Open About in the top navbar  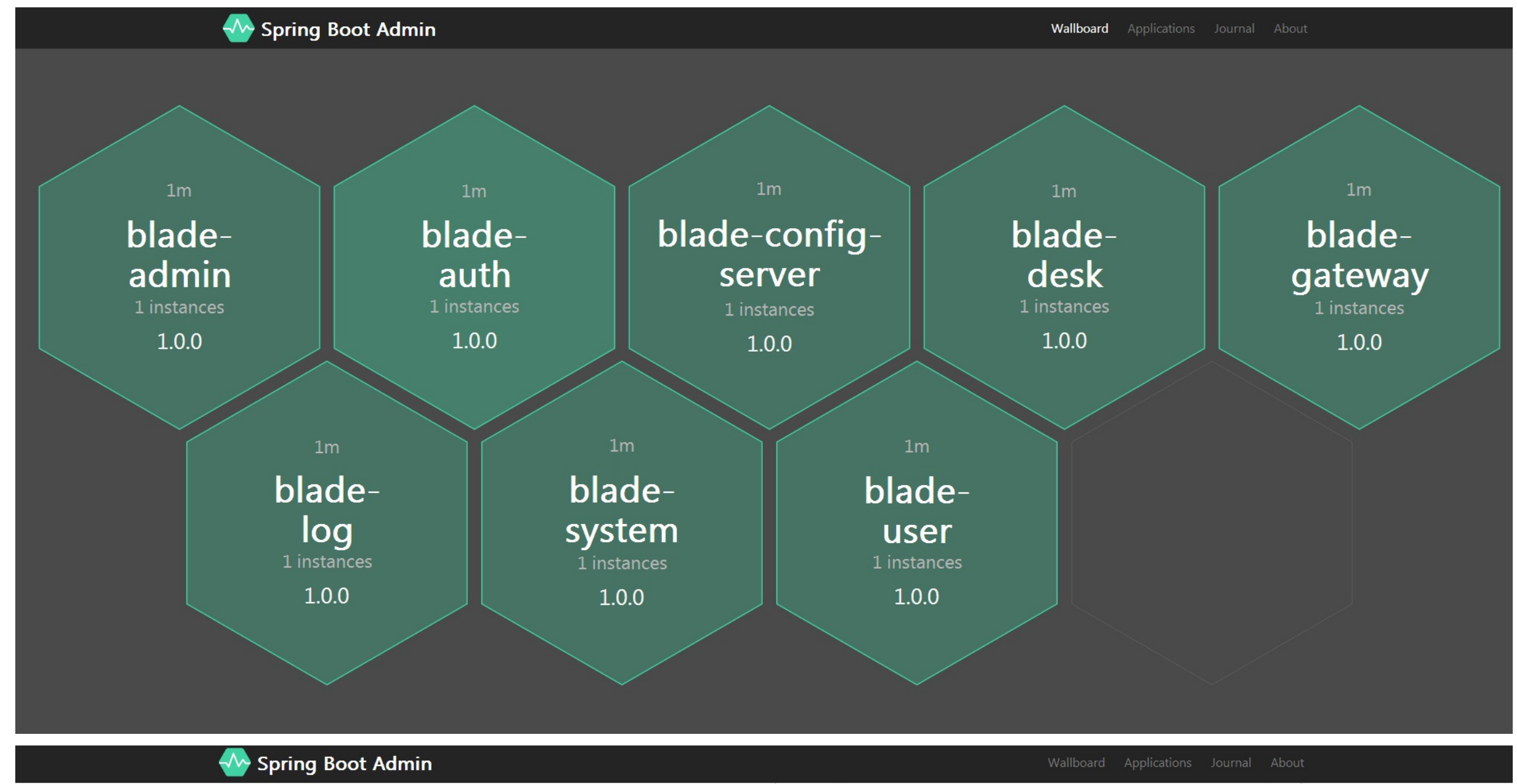pos(1290,28)
